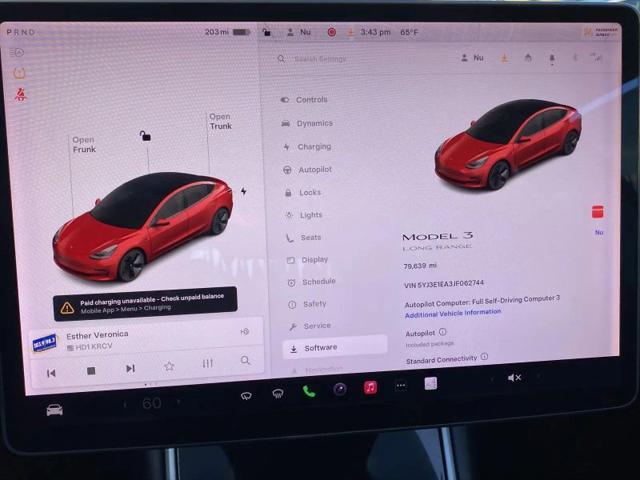Tap the red Sentry mode recording icon
Image resolution: width=640 pixels, height=480 pixels.
click(x=331, y=32)
